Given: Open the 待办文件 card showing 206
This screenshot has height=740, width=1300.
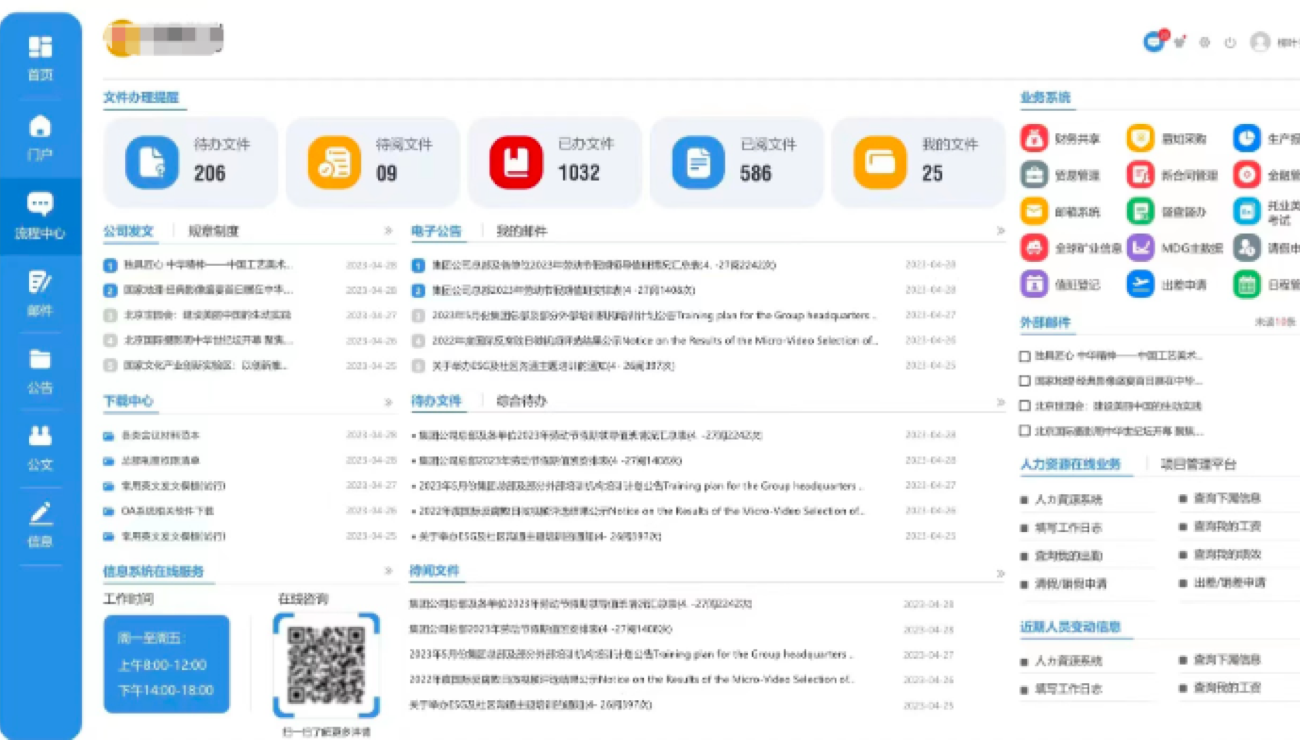Looking at the screenshot, I should click(190, 162).
